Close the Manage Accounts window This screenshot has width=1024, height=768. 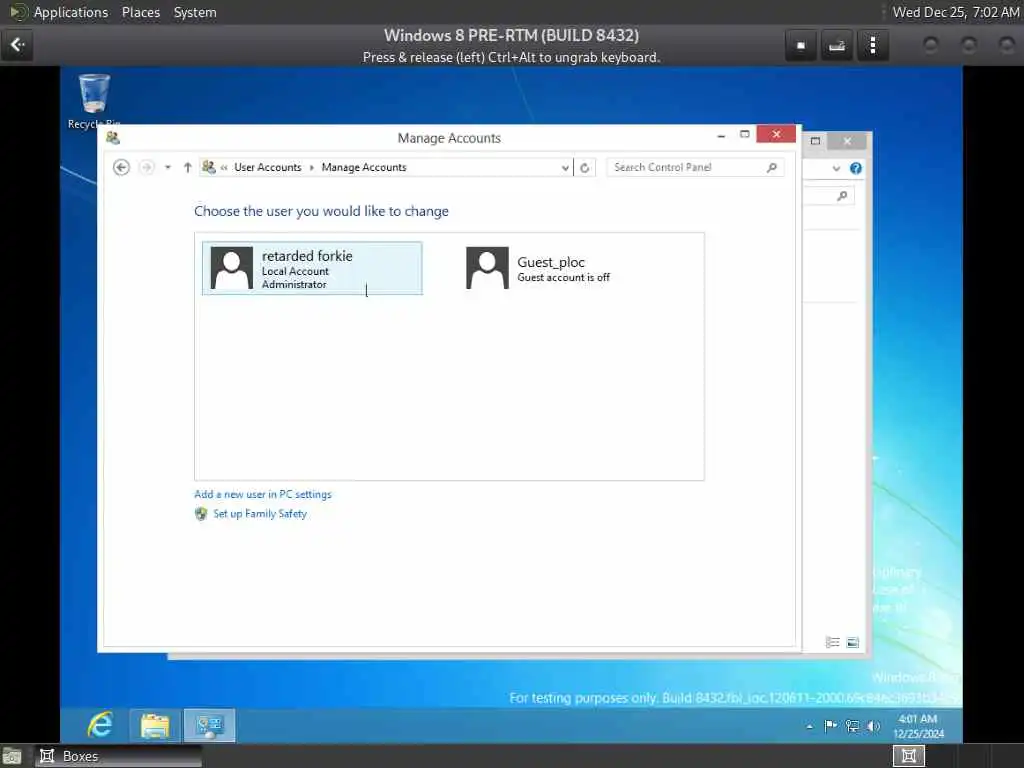776,134
